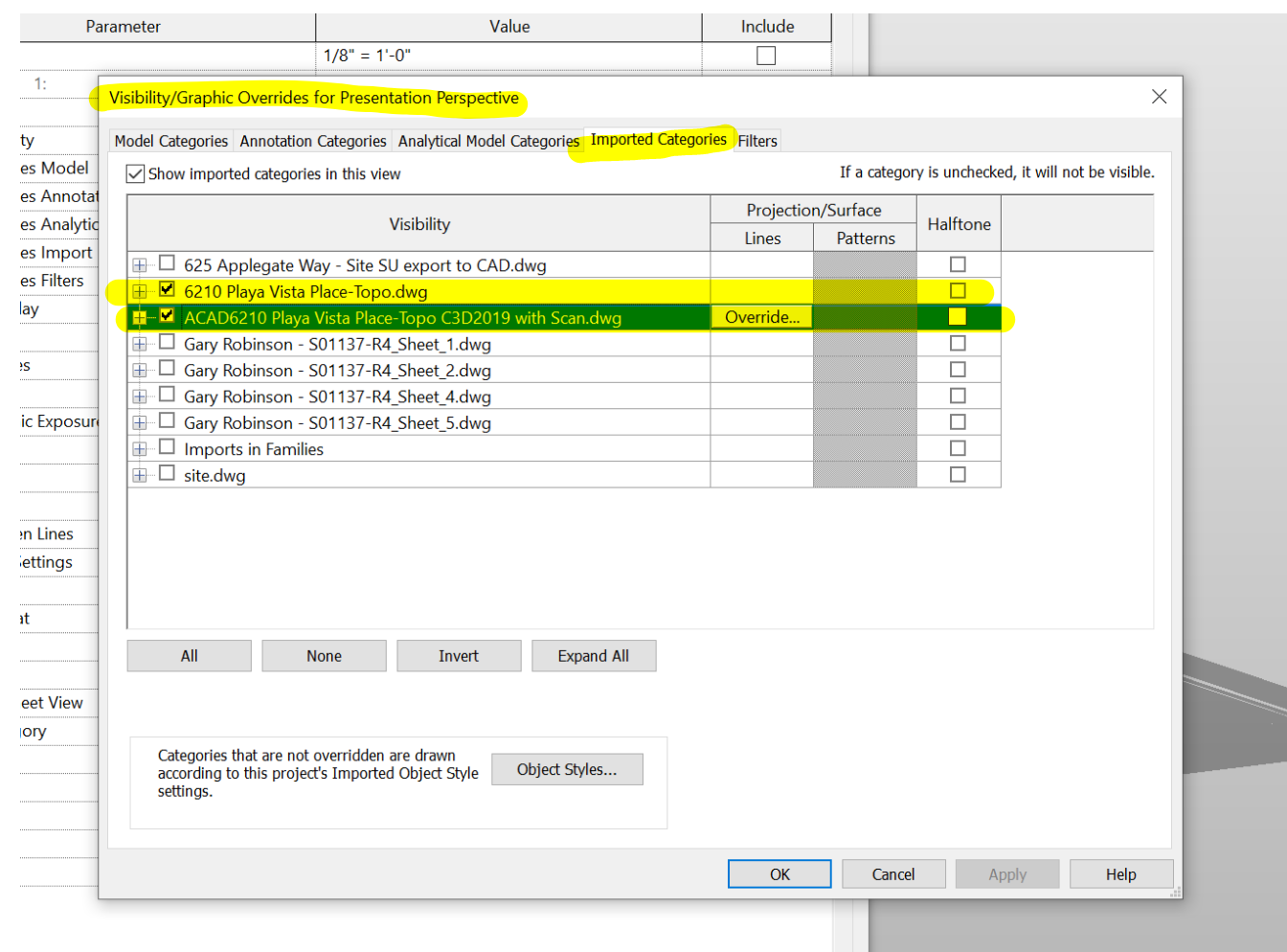Image resolution: width=1287 pixels, height=952 pixels.
Task: Toggle 'Show imported categories in this view'
Action: 135,173
